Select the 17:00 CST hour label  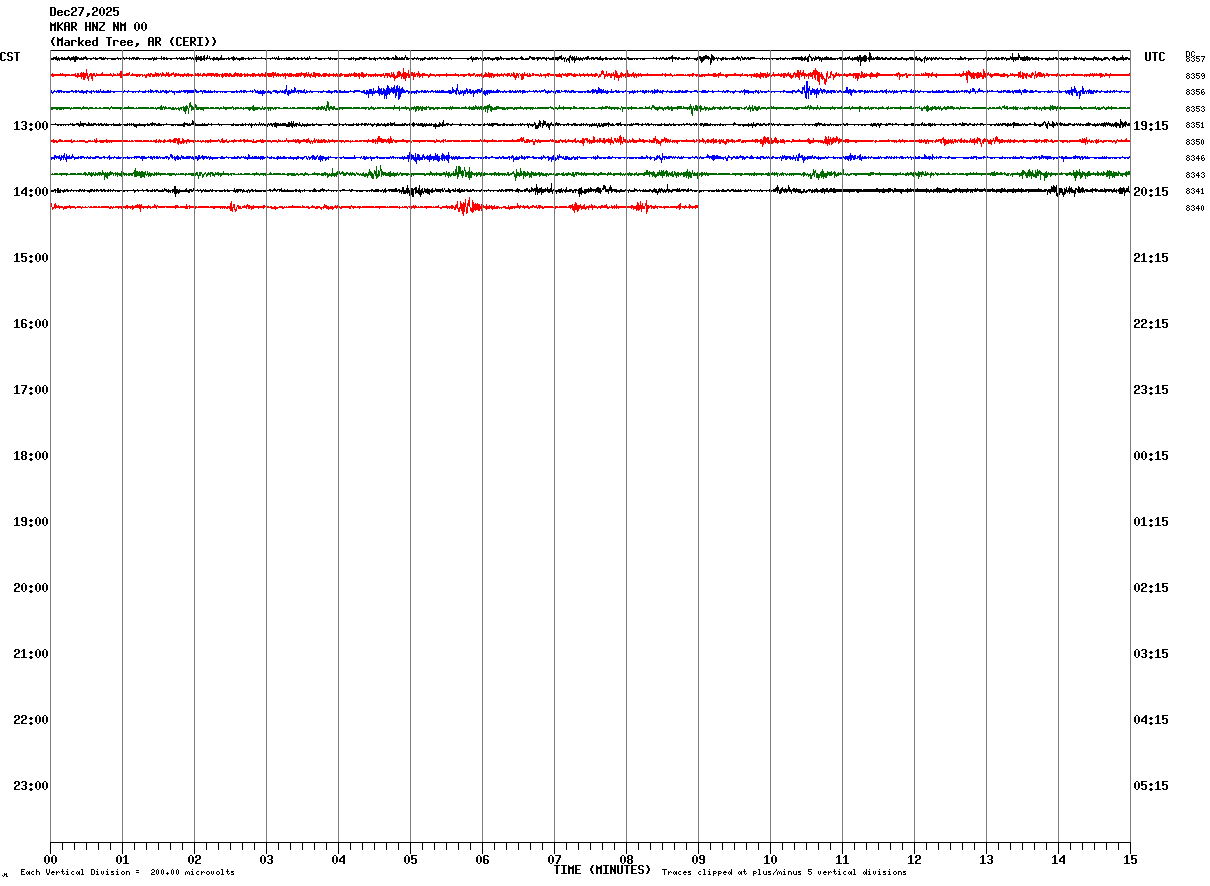click(x=31, y=390)
